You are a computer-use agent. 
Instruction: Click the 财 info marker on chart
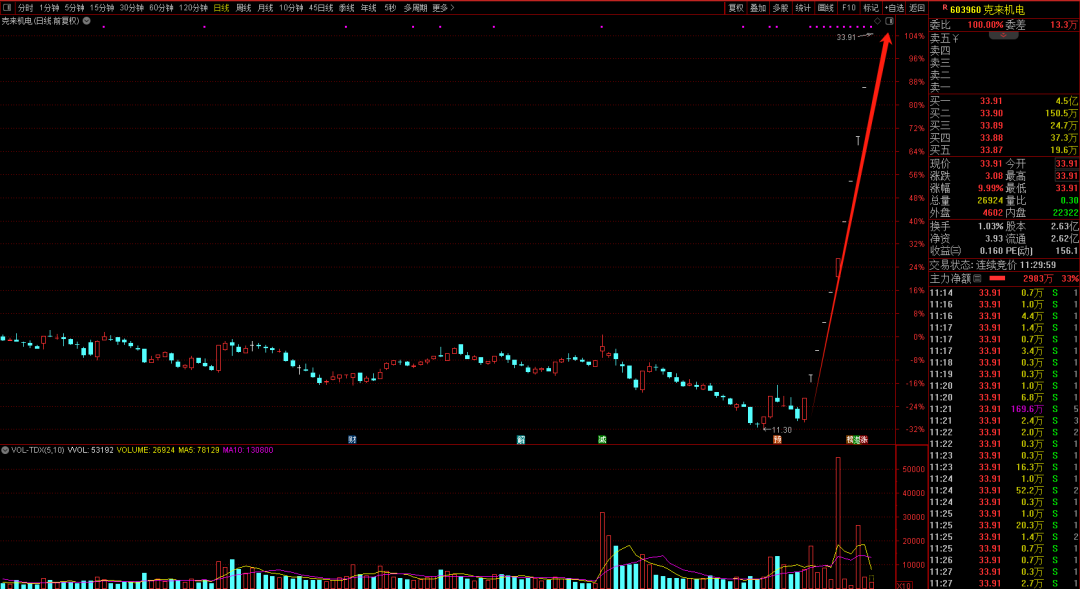pyautogui.click(x=352, y=440)
